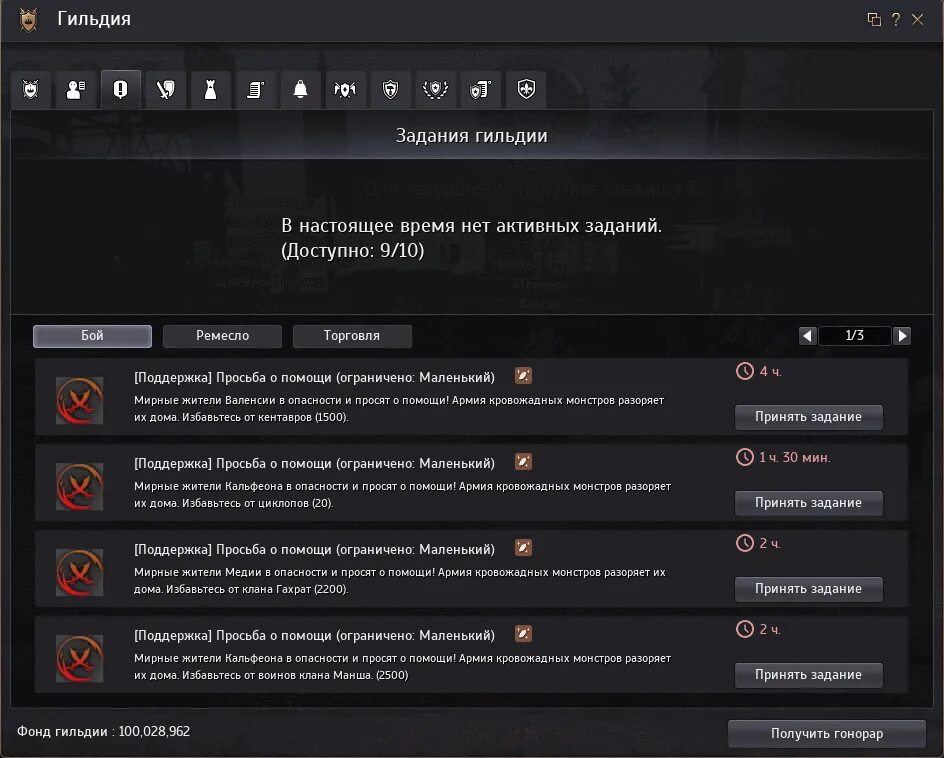The image size is (944, 758).
Task: Accept the кентавров (1500) quest
Action: (x=809, y=417)
